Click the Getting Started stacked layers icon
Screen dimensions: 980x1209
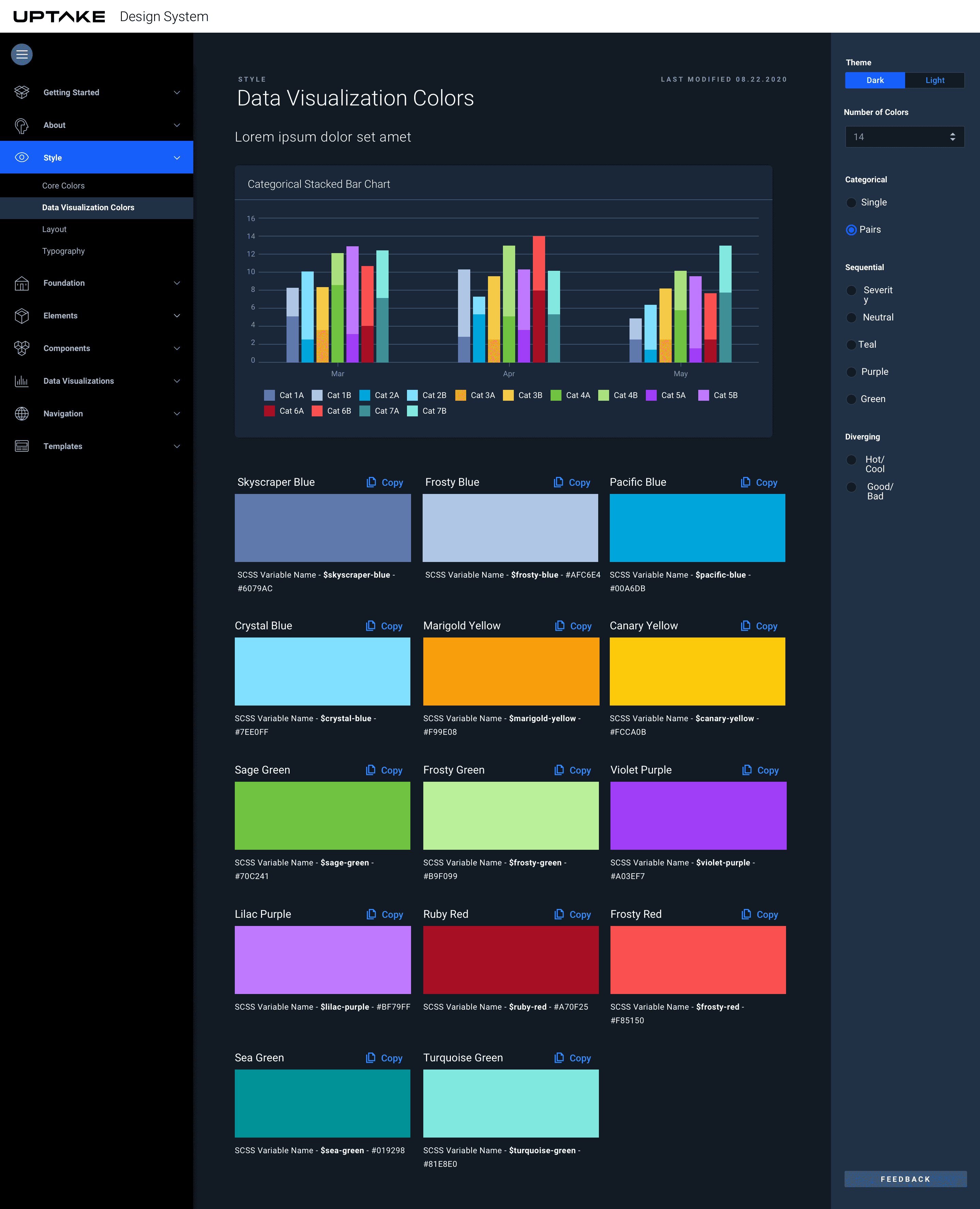(21, 92)
